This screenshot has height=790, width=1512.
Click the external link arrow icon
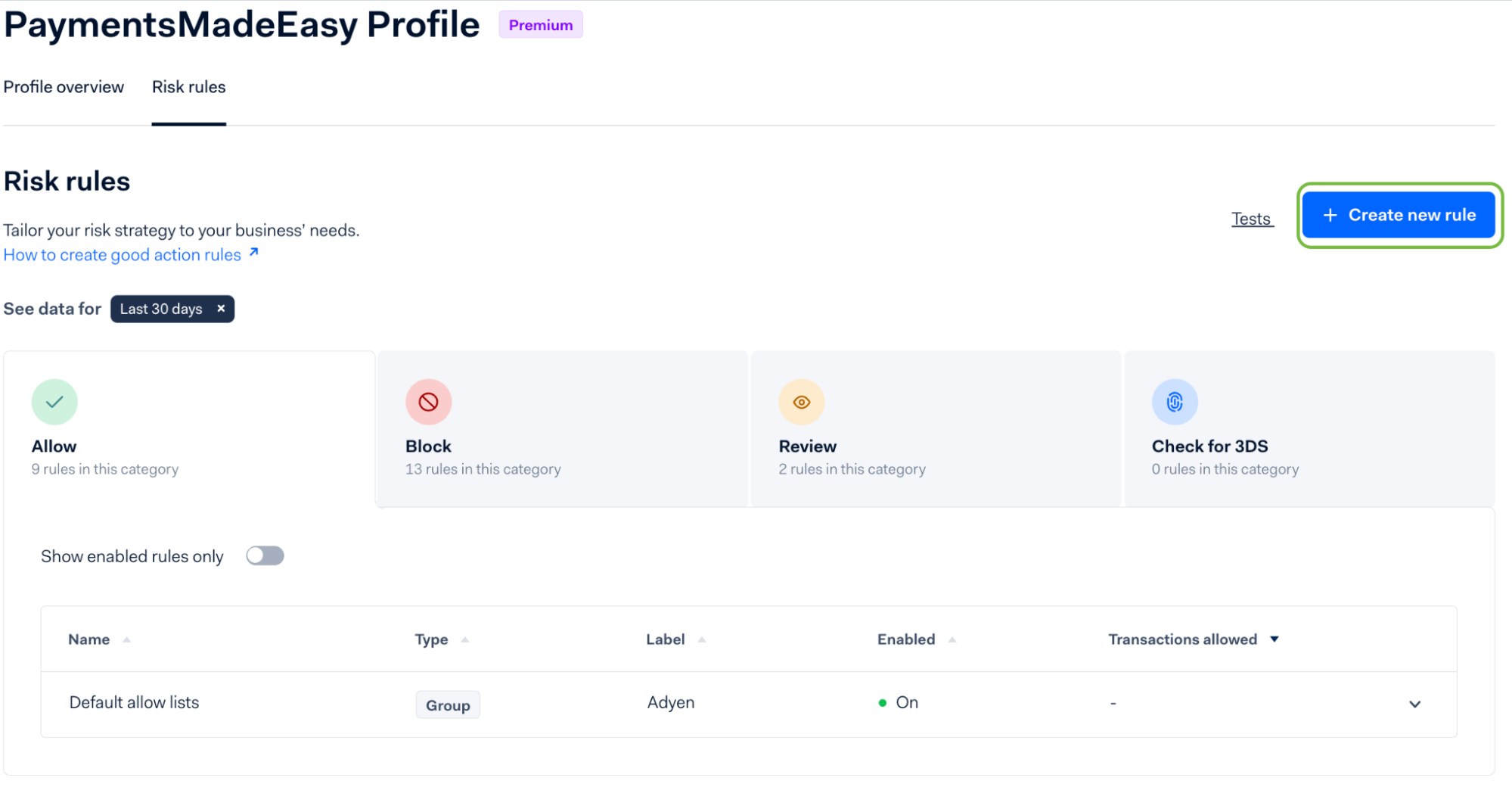pos(254,253)
